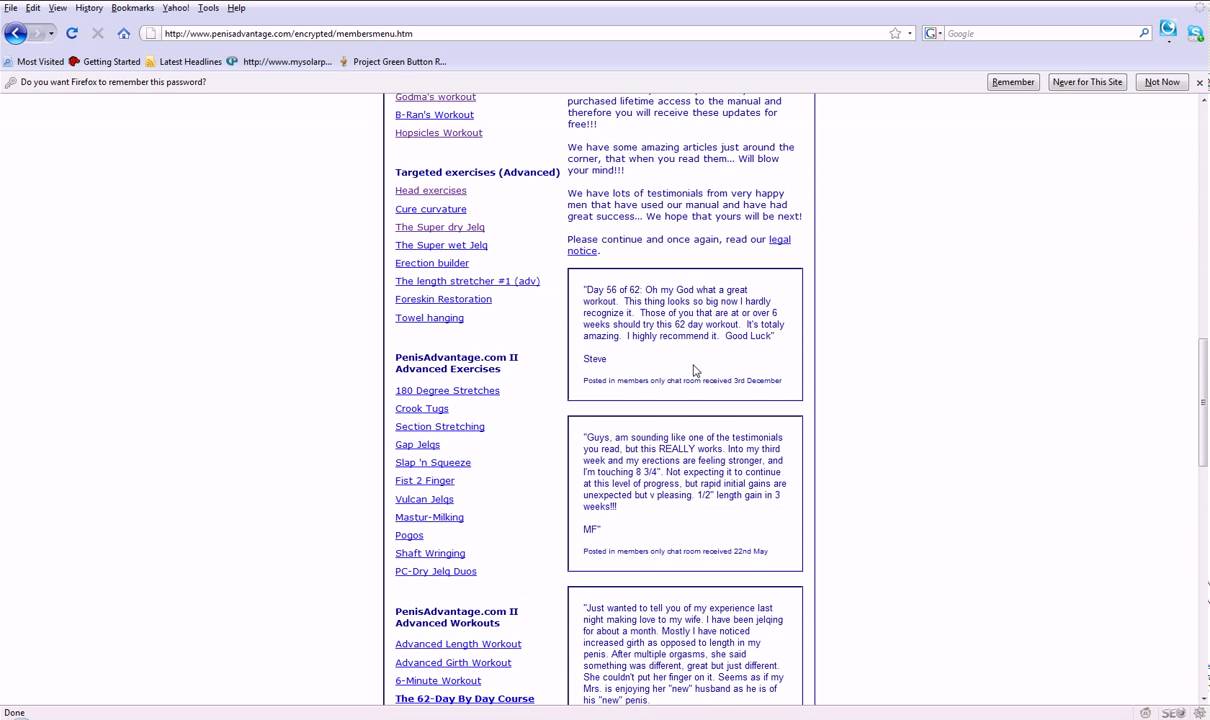Click the page identity icon in address bar
1210x720 pixels.
(x=151, y=33)
